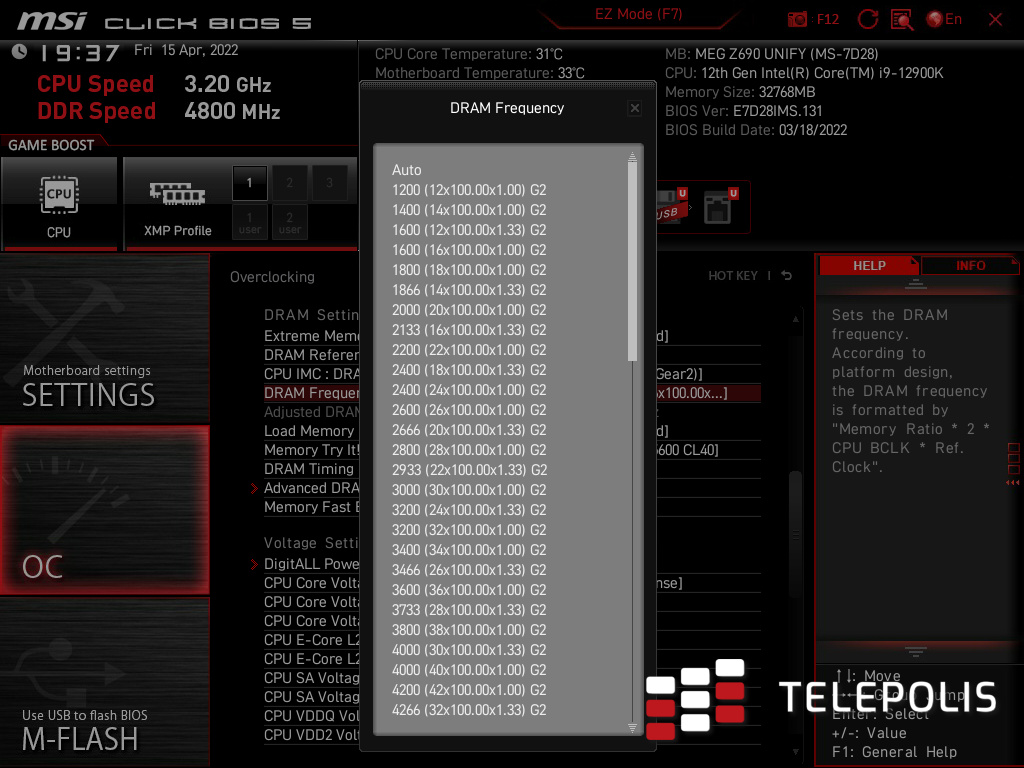Switch to the INFO tab
This screenshot has width=1024, height=768.
coord(970,265)
